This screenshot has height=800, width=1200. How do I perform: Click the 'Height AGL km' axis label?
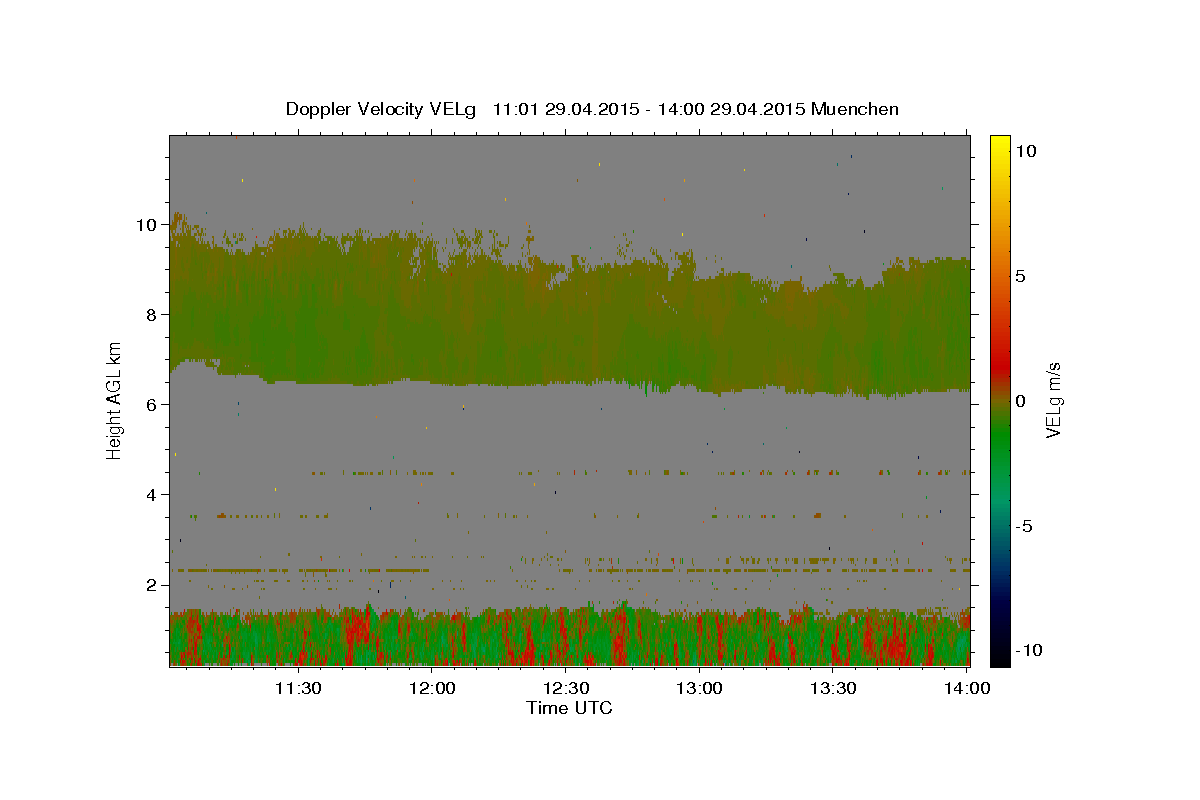click(x=115, y=400)
